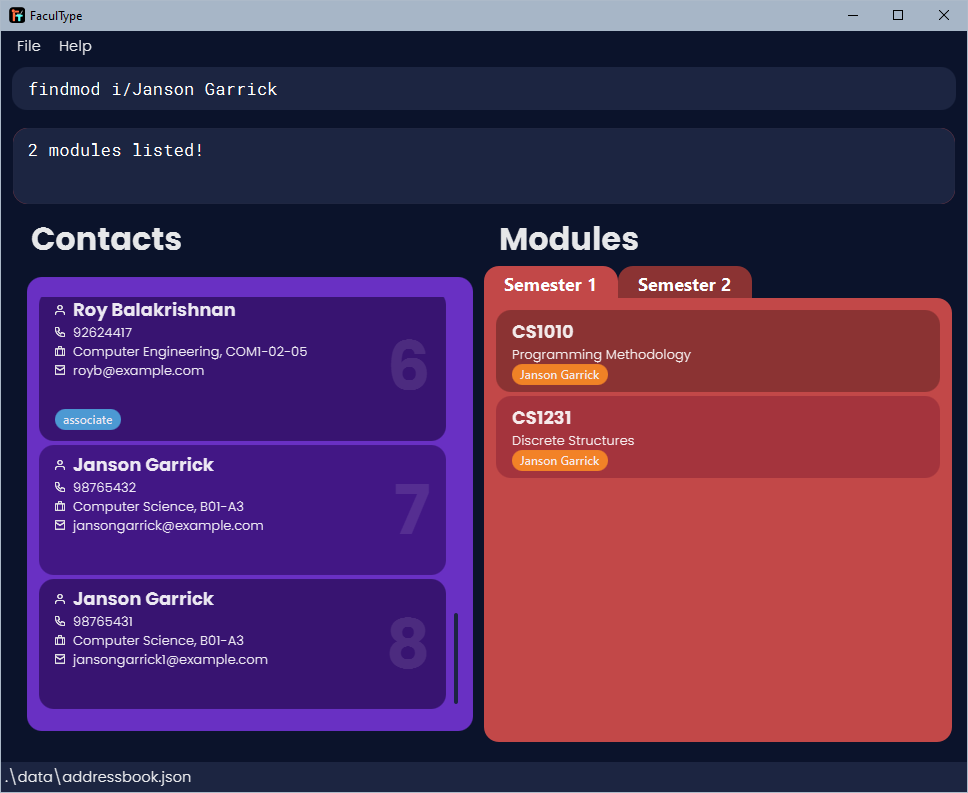
Task: Click phone icon next to 98765432
Action: tap(60, 487)
